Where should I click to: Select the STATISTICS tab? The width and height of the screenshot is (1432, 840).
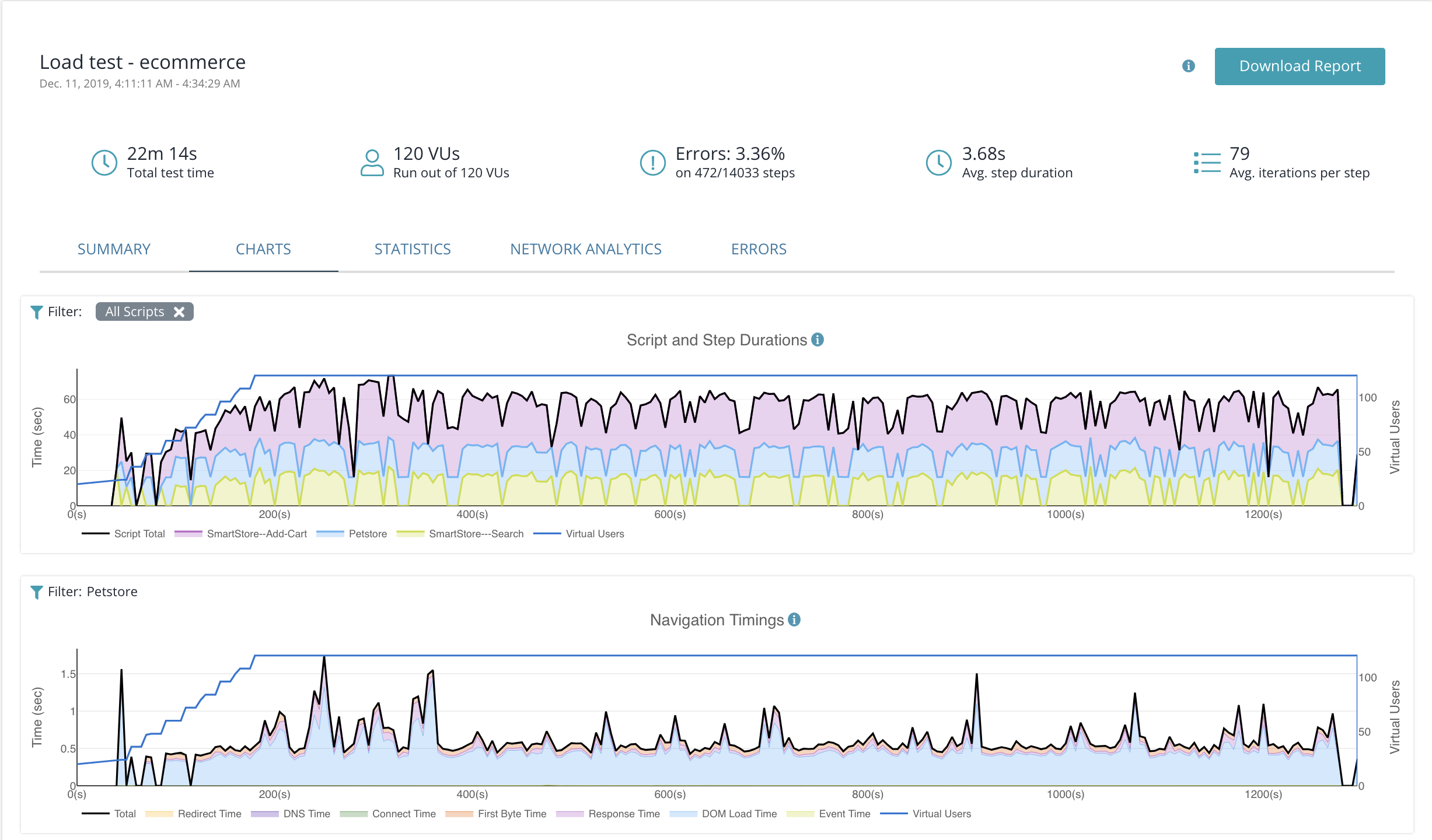412,249
